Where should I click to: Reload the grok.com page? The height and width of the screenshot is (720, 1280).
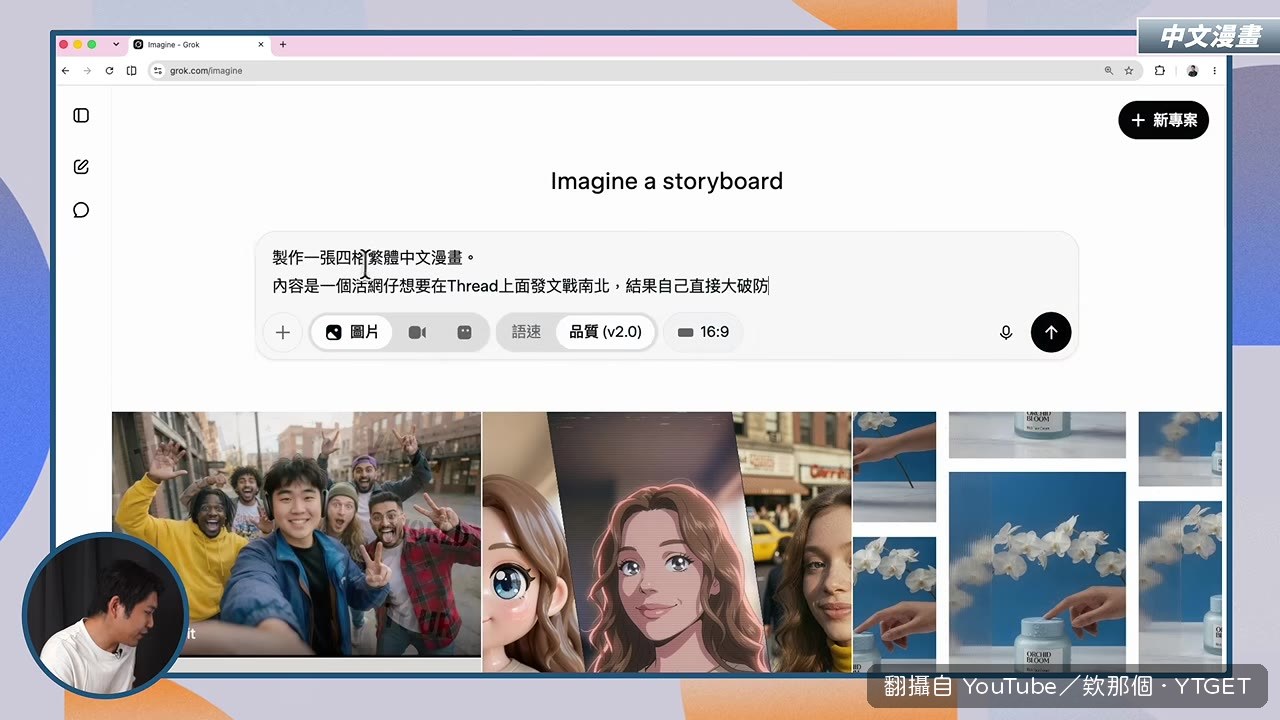coord(109,71)
